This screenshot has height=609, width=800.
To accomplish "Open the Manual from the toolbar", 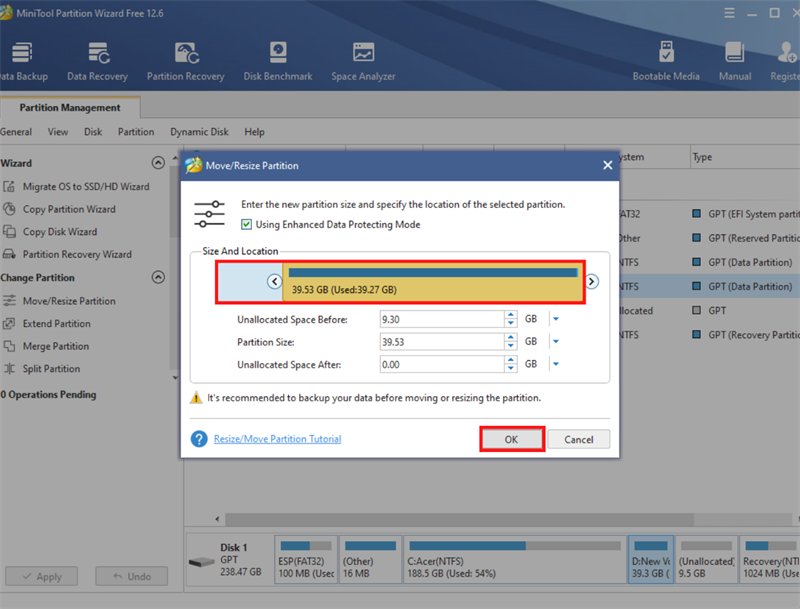I will point(735,60).
